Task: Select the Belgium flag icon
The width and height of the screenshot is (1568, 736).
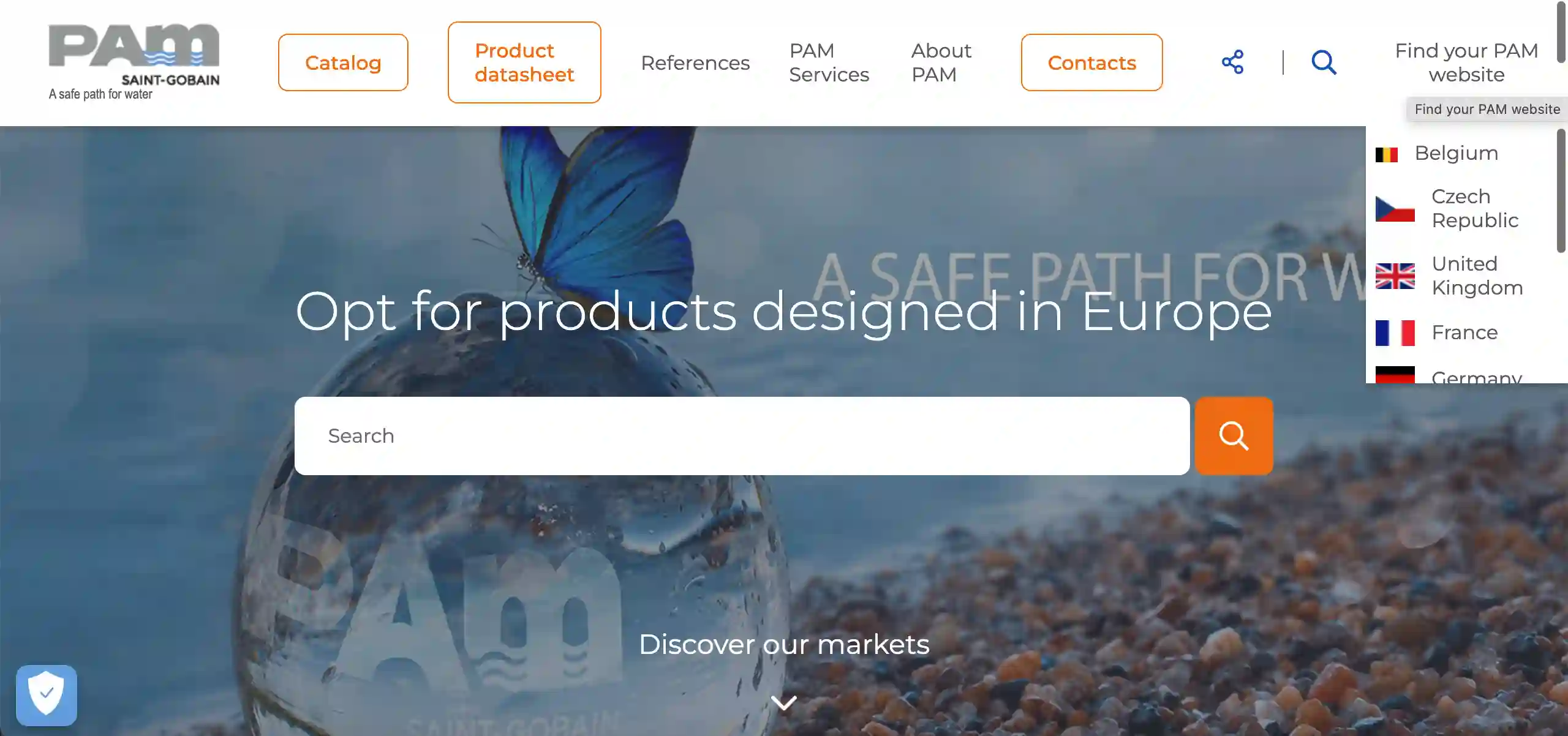Action: 1386,154
